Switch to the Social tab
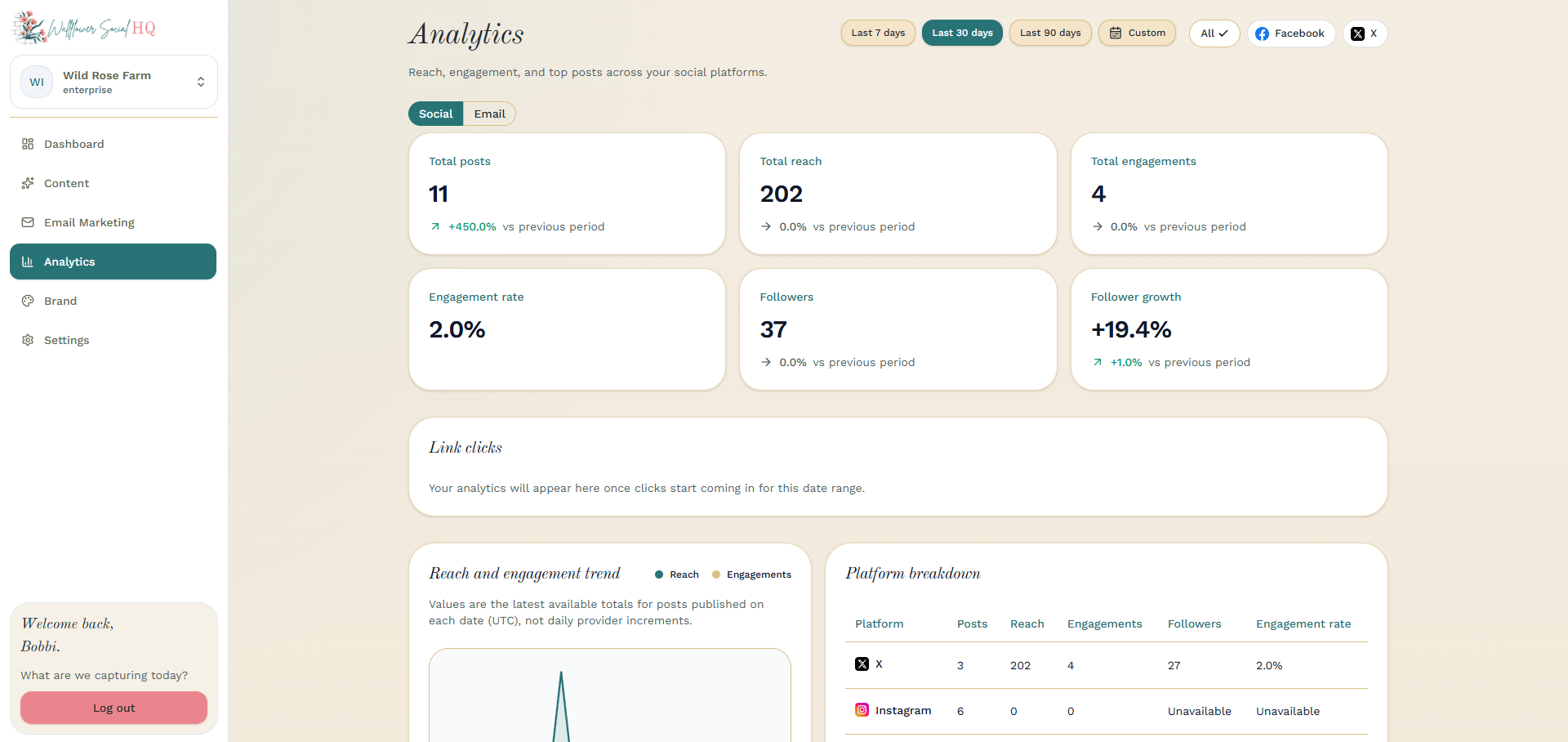Viewport: 1568px width, 742px height. click(436, 114)
